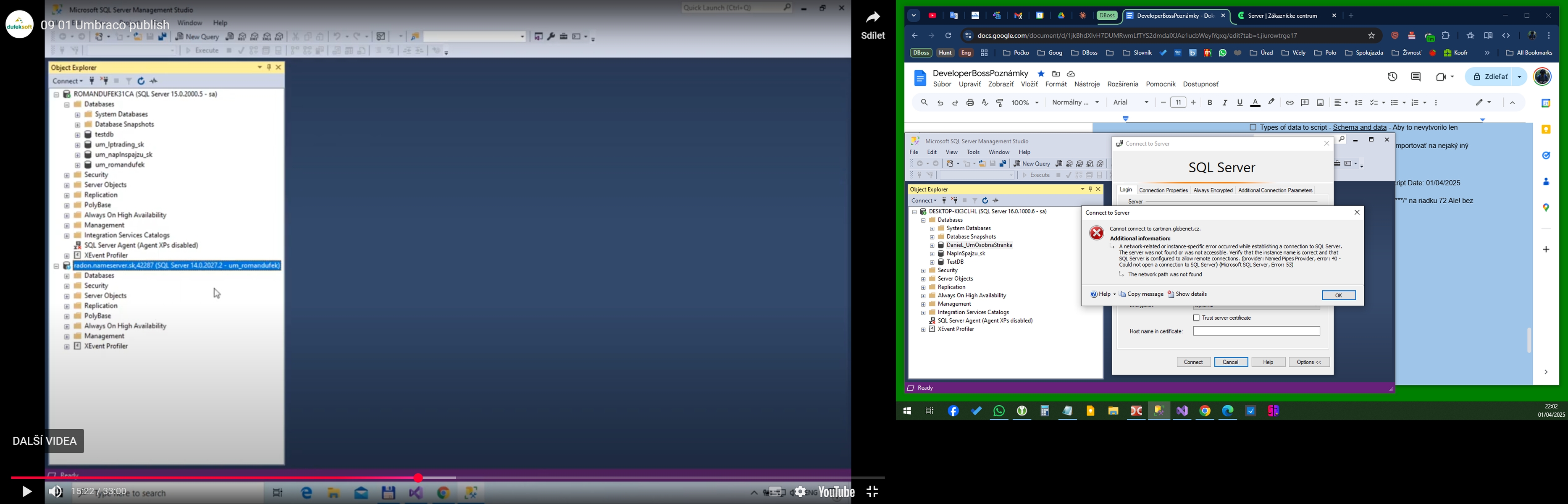Click the paint format roller icon

click(999, 103)
